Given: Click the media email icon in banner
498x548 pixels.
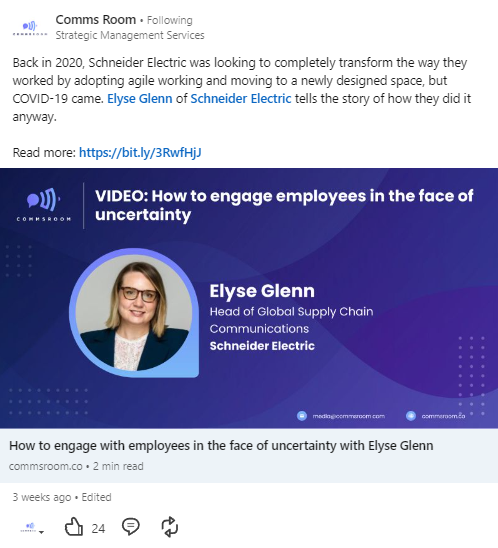Looking at the screenshot, I should tap(302, 416).
